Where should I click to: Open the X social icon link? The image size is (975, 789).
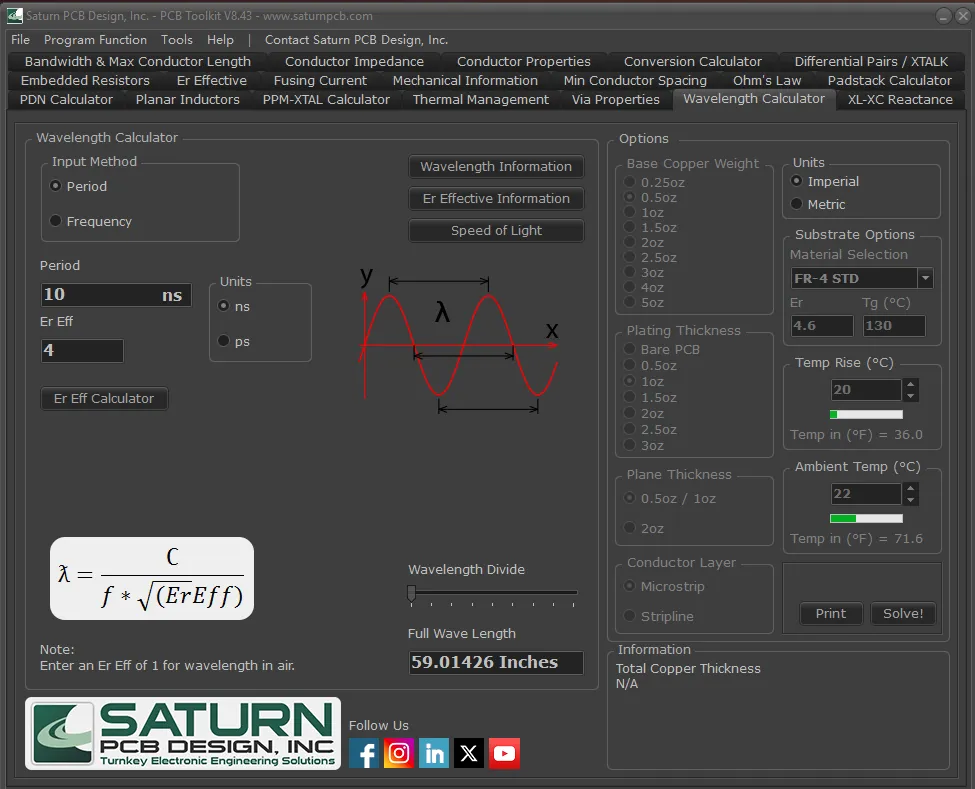point(469,753)
